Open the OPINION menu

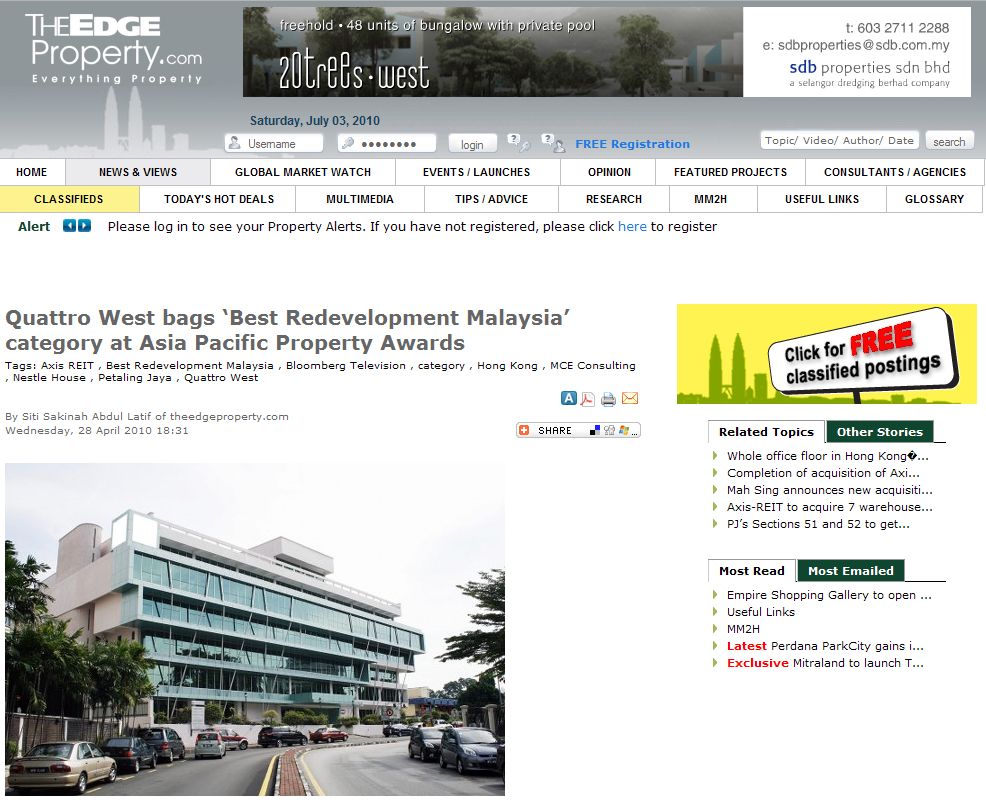click(x=609, y=172)
